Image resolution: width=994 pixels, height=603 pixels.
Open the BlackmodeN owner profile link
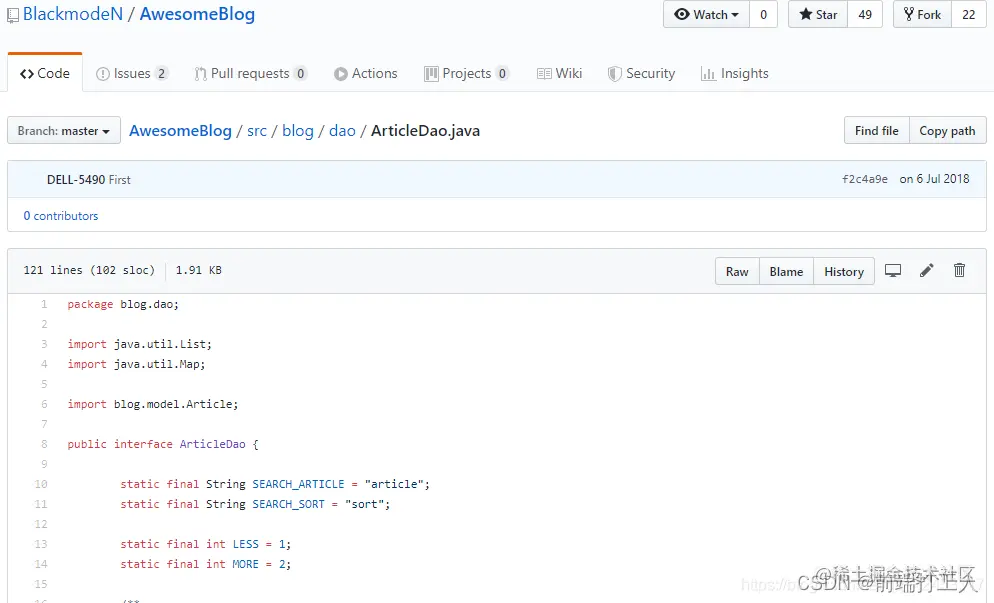pos(73,14)
